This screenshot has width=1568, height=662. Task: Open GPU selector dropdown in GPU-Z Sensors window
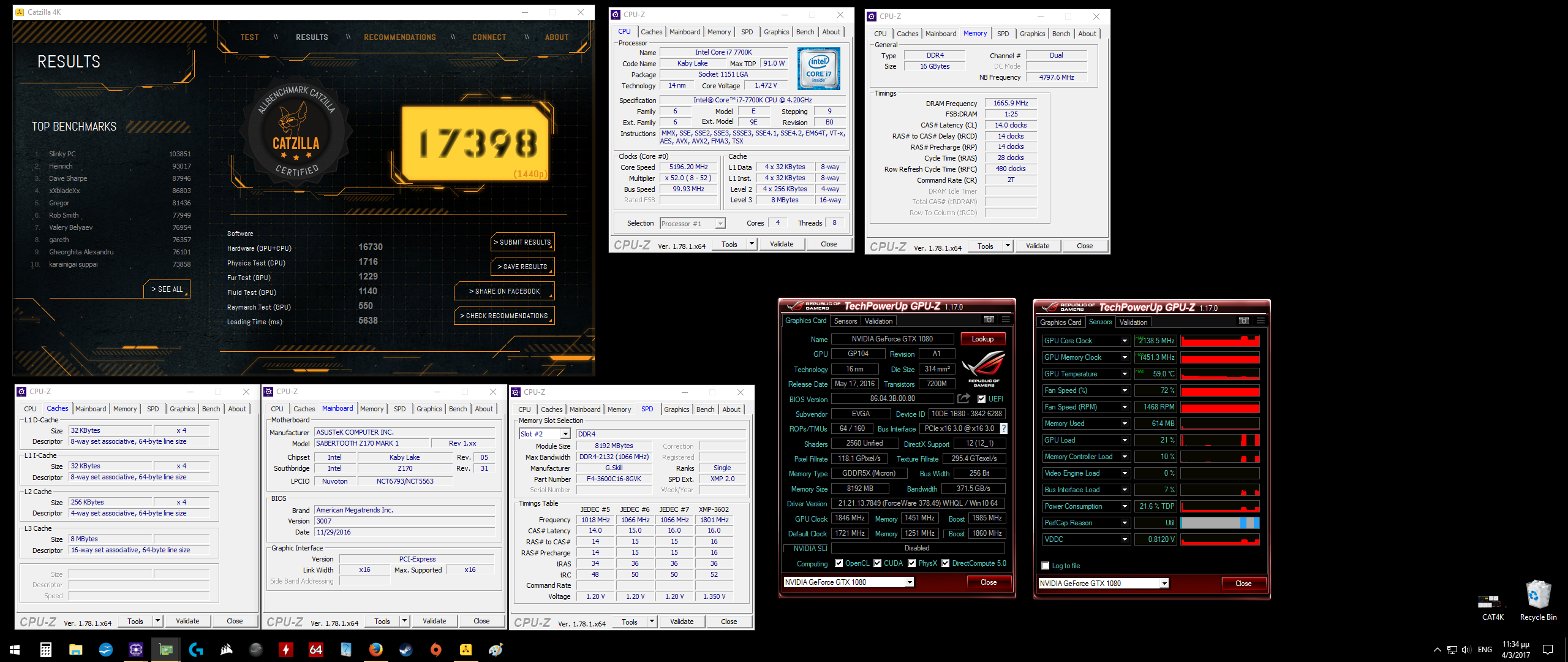pos(1164,583)
